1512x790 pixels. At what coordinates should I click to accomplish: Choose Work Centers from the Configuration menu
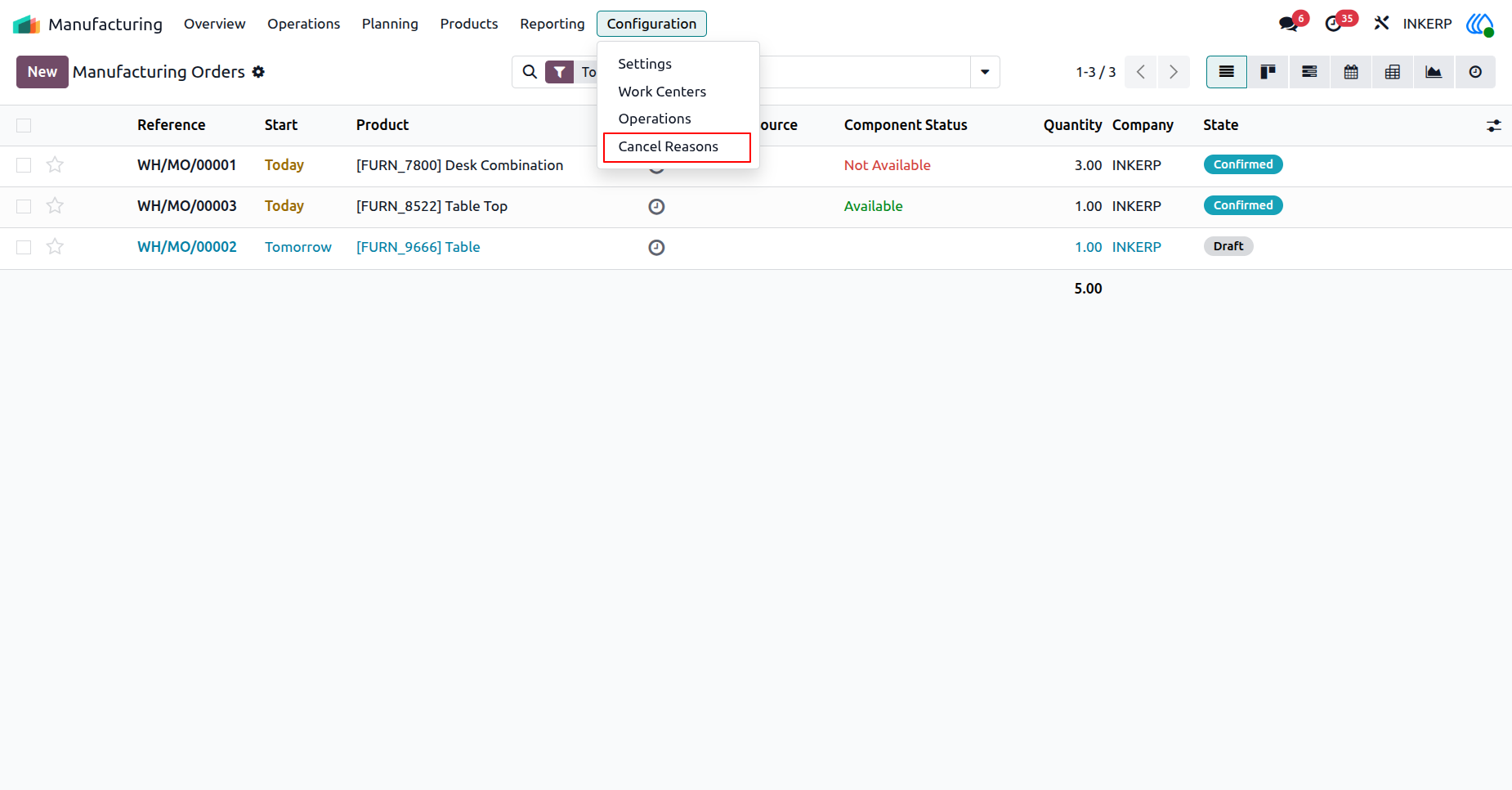662,92
